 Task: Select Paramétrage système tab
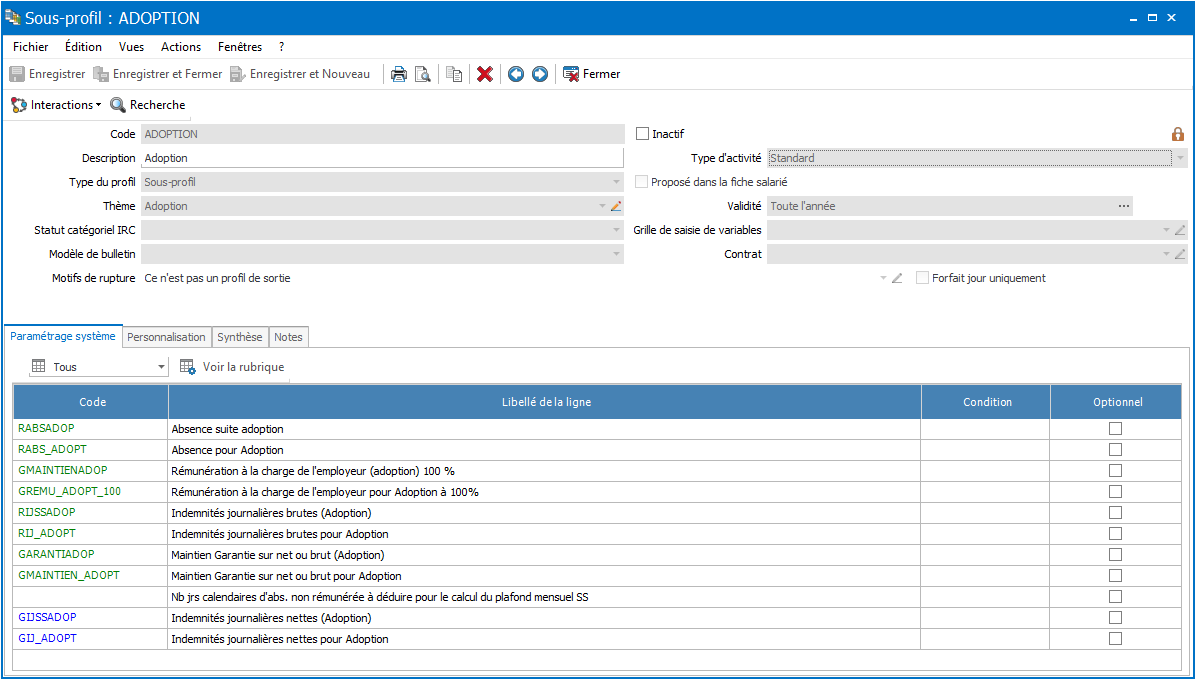[63, 336]
